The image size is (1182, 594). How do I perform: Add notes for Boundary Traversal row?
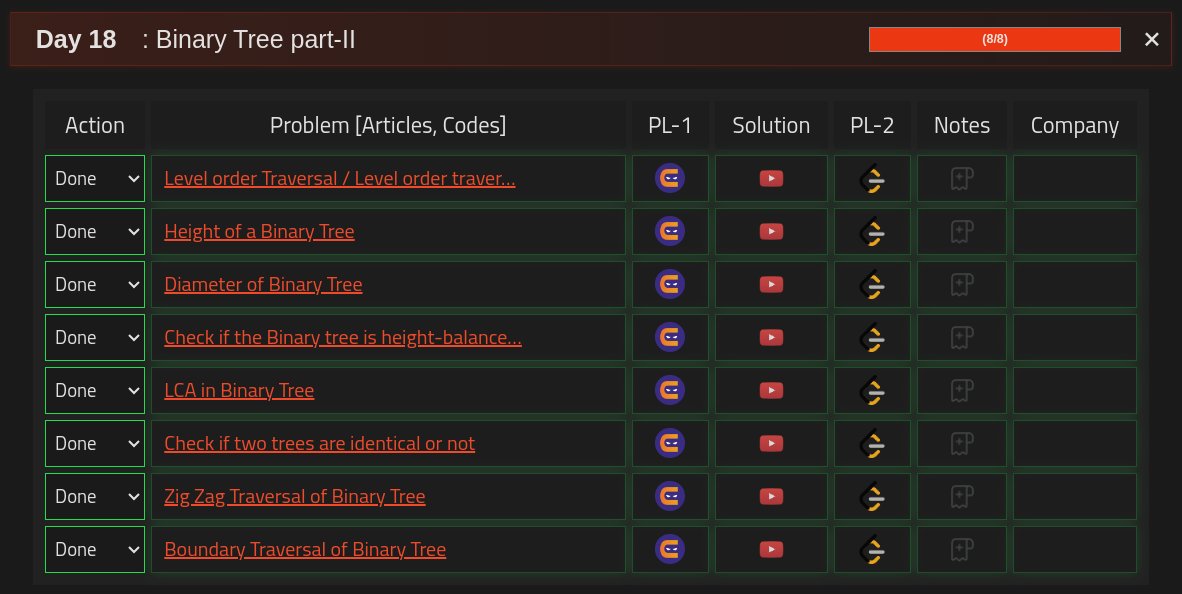coord(961,550)
